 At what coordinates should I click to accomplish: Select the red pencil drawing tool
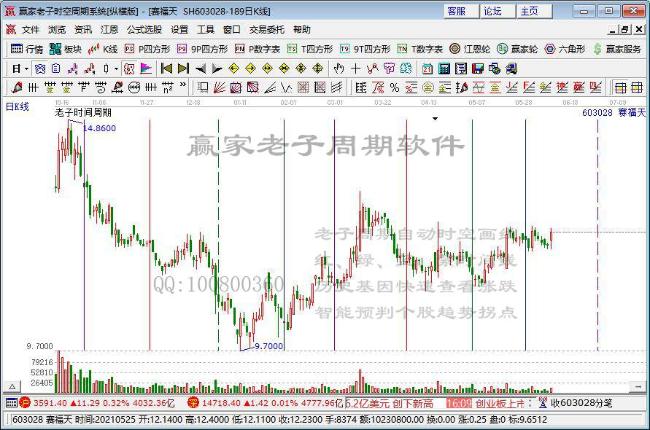(17, 87)
